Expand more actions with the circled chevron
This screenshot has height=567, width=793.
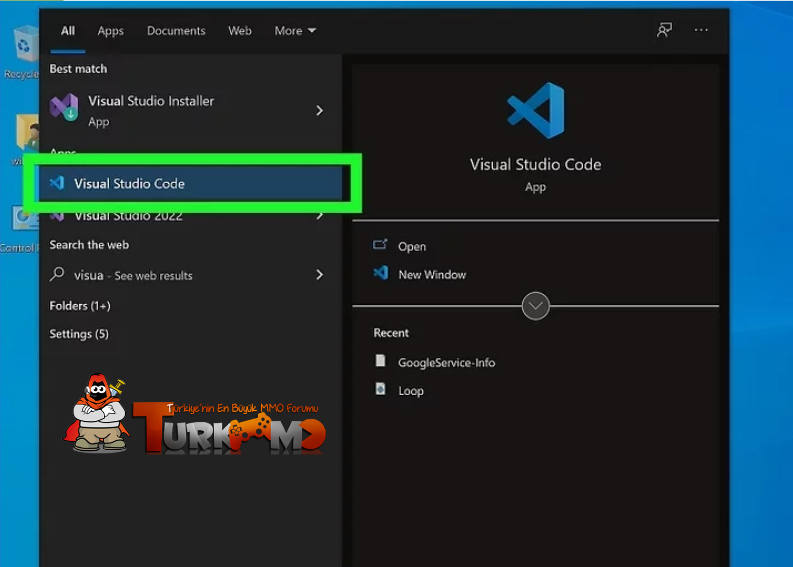coord(536,306)
